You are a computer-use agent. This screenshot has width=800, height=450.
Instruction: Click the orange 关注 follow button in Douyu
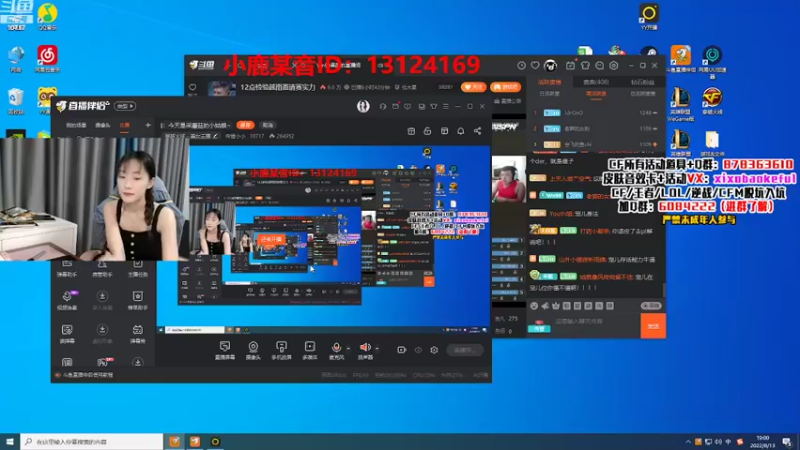[x=473, y=87]
